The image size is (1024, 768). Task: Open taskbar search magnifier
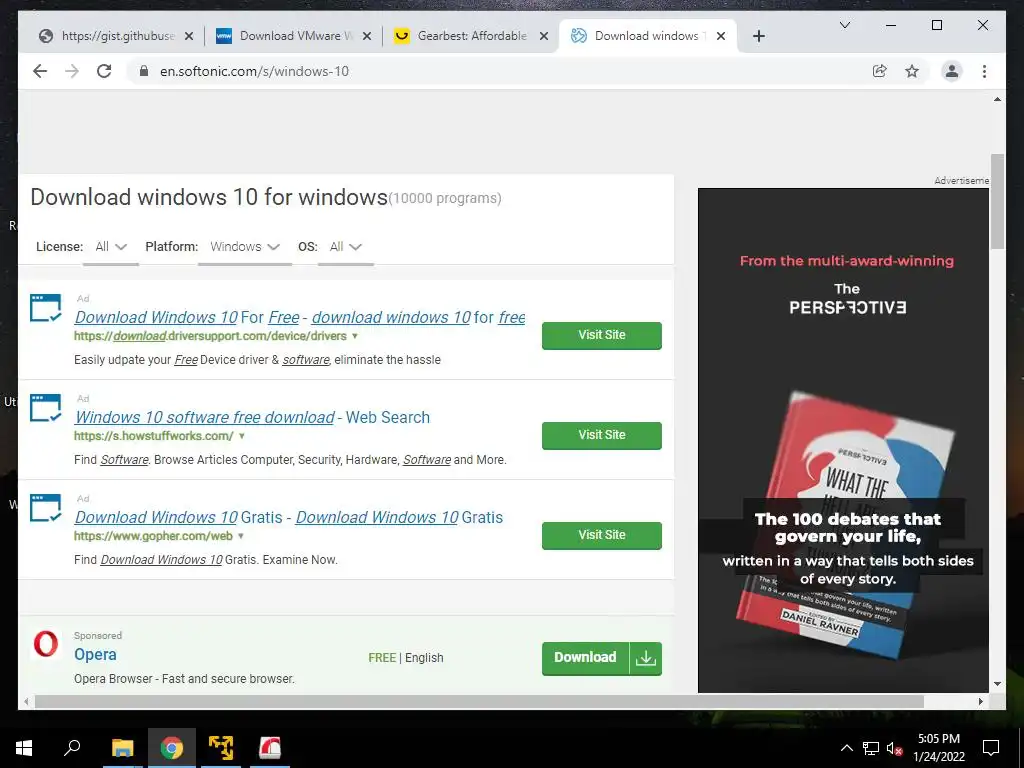click(x=72, y=748)
